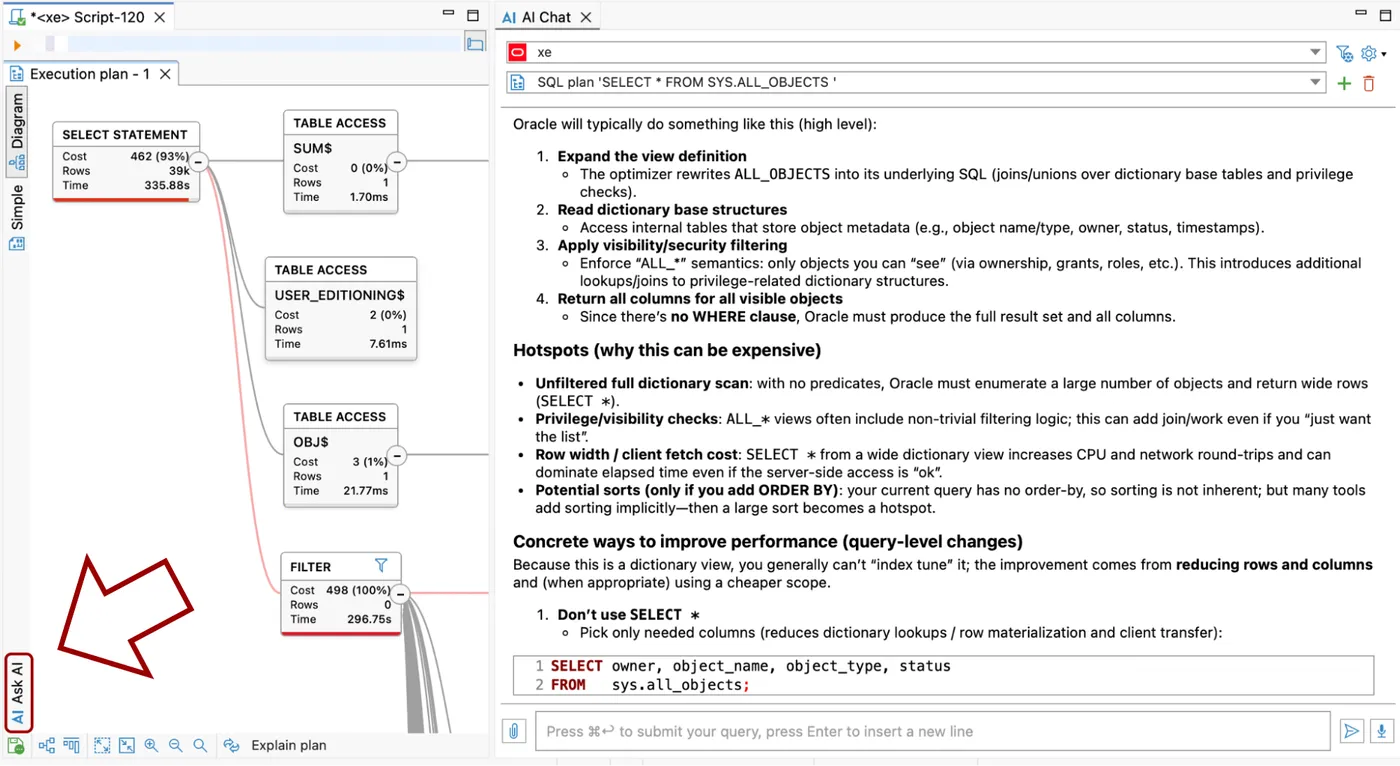The image size is (1400, 766).
Task: Send the AI chat query
Action: pyautogui.click(x=1351, y=731)
